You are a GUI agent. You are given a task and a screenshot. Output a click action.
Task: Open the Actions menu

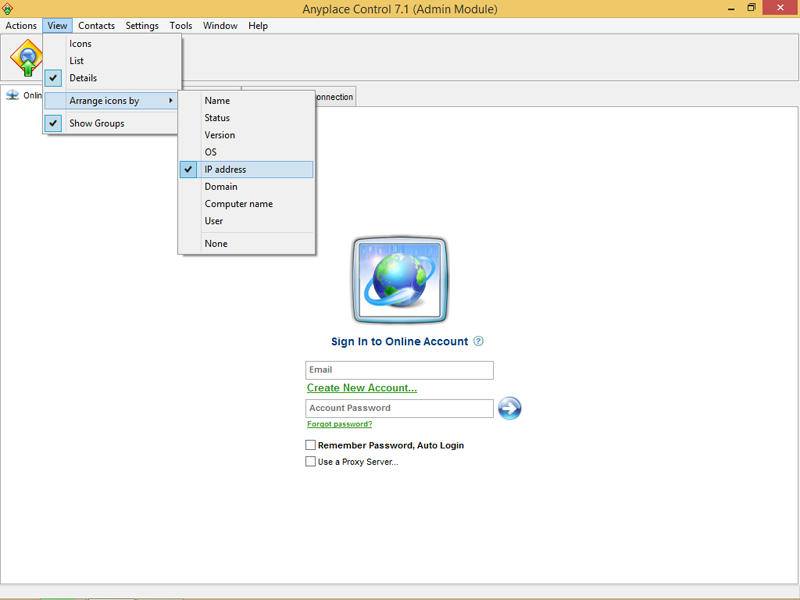point(21,26)
